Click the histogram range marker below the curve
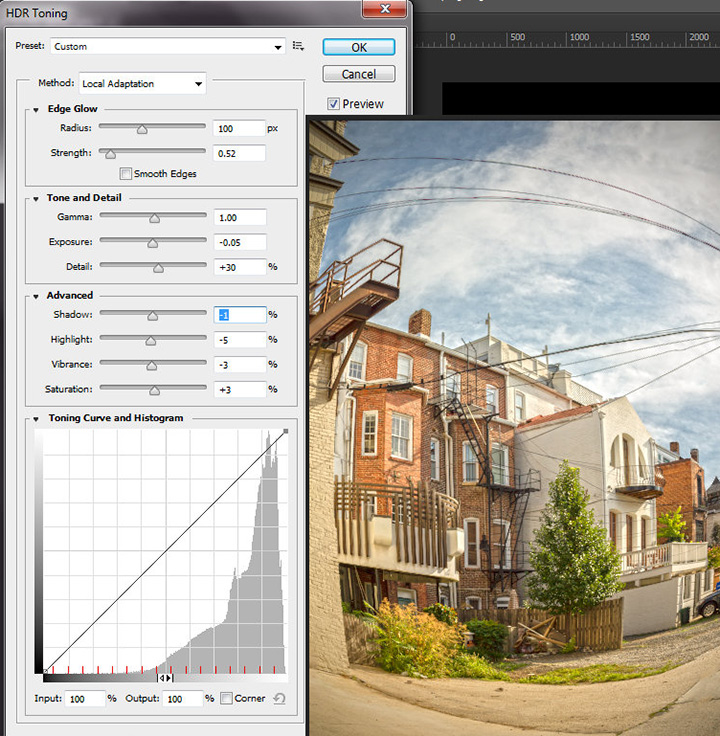The width and height of the screenshot is (720, 736). (166, 678)
